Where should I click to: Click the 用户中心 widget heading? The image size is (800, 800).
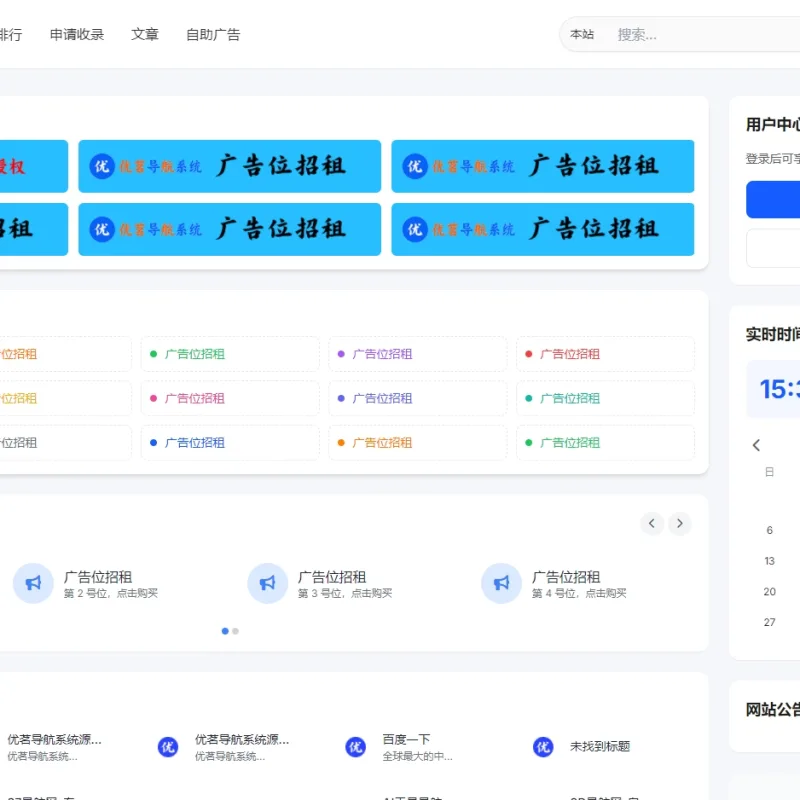tap(773, 124)
